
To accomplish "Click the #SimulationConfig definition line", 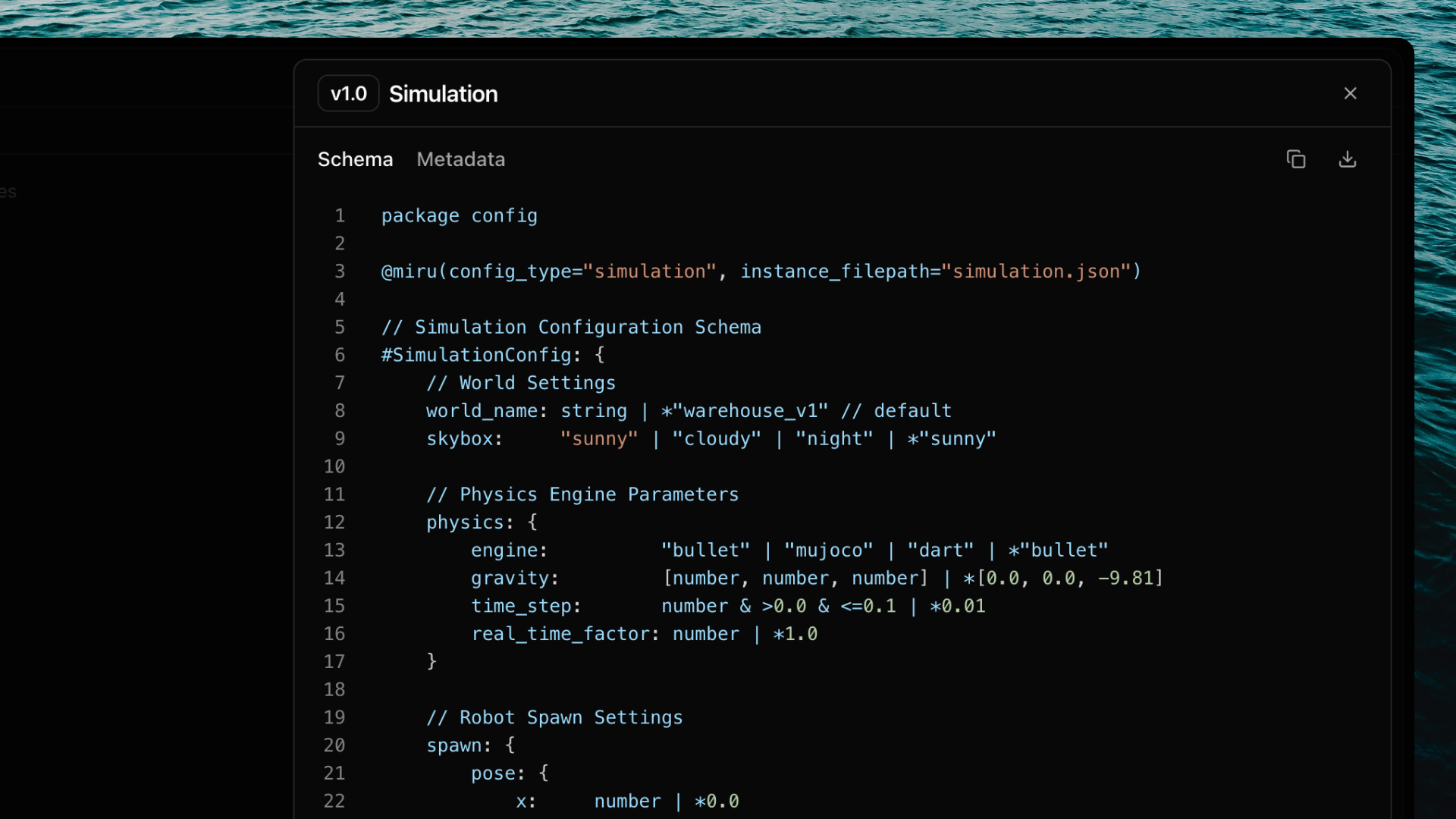I will (x=492, y=355).
